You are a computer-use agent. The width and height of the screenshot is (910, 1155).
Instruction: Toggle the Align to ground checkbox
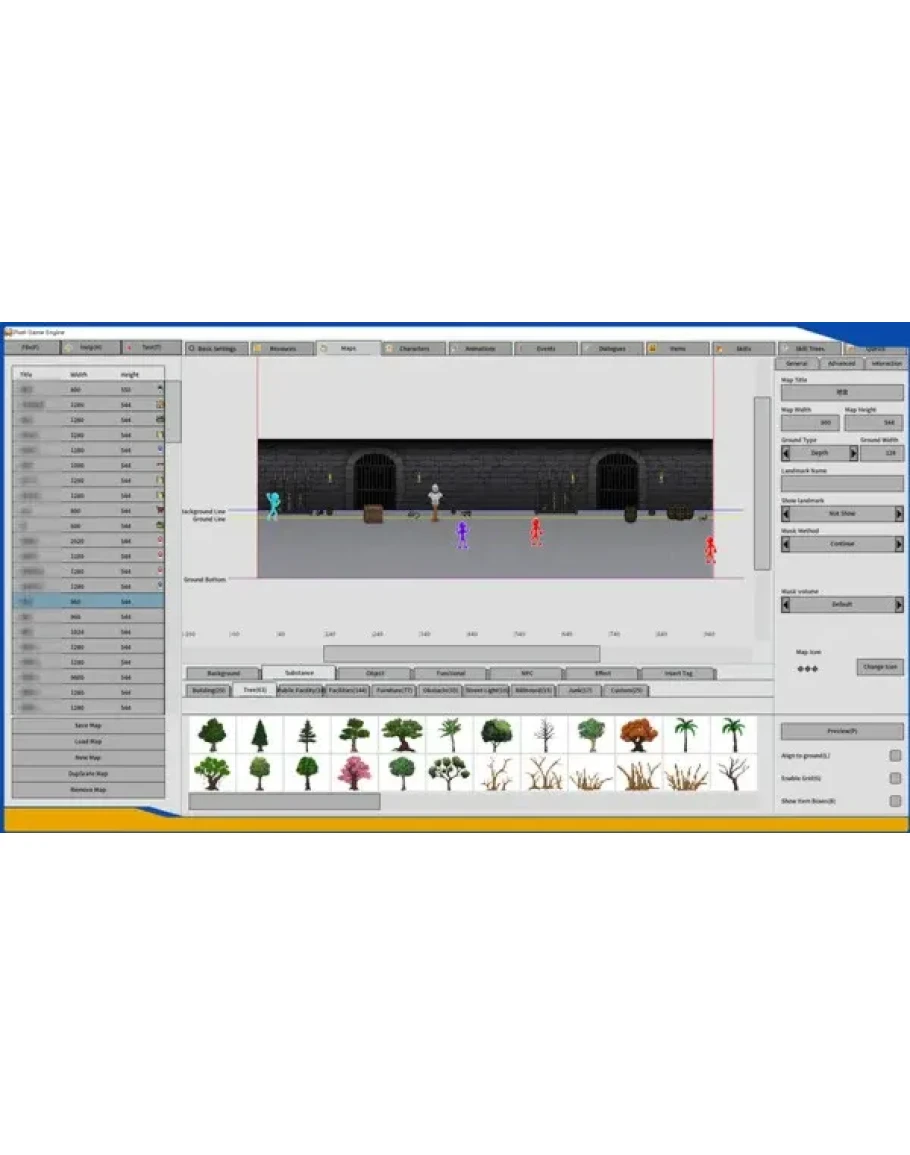point(895,756)
